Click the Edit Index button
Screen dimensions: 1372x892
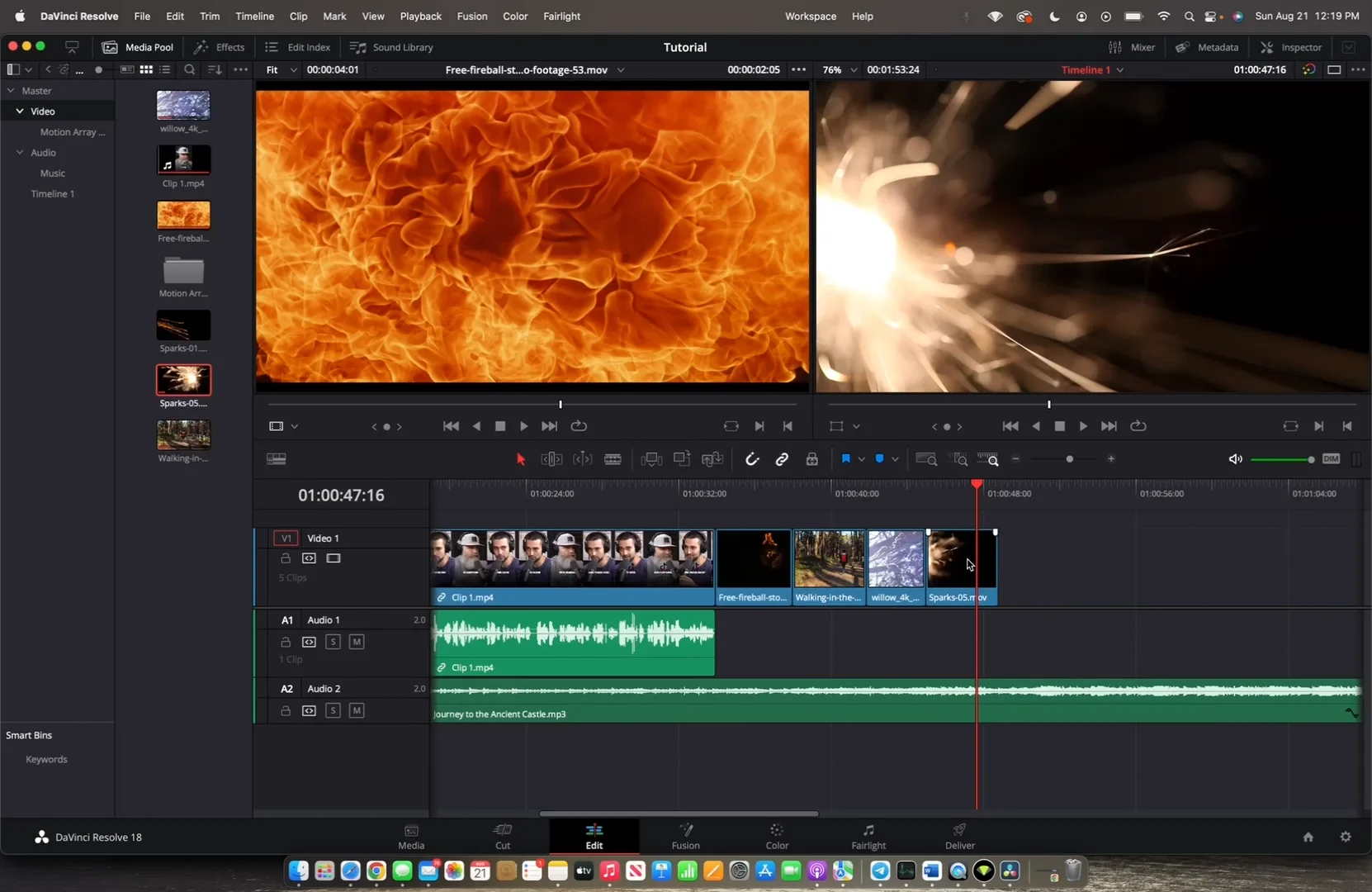(x=296, y=47)
